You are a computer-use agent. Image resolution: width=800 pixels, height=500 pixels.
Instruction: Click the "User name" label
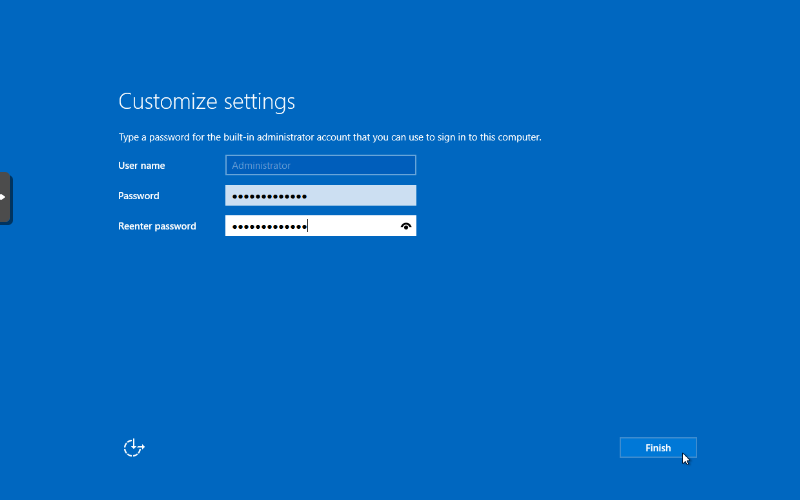coord(142,166)
